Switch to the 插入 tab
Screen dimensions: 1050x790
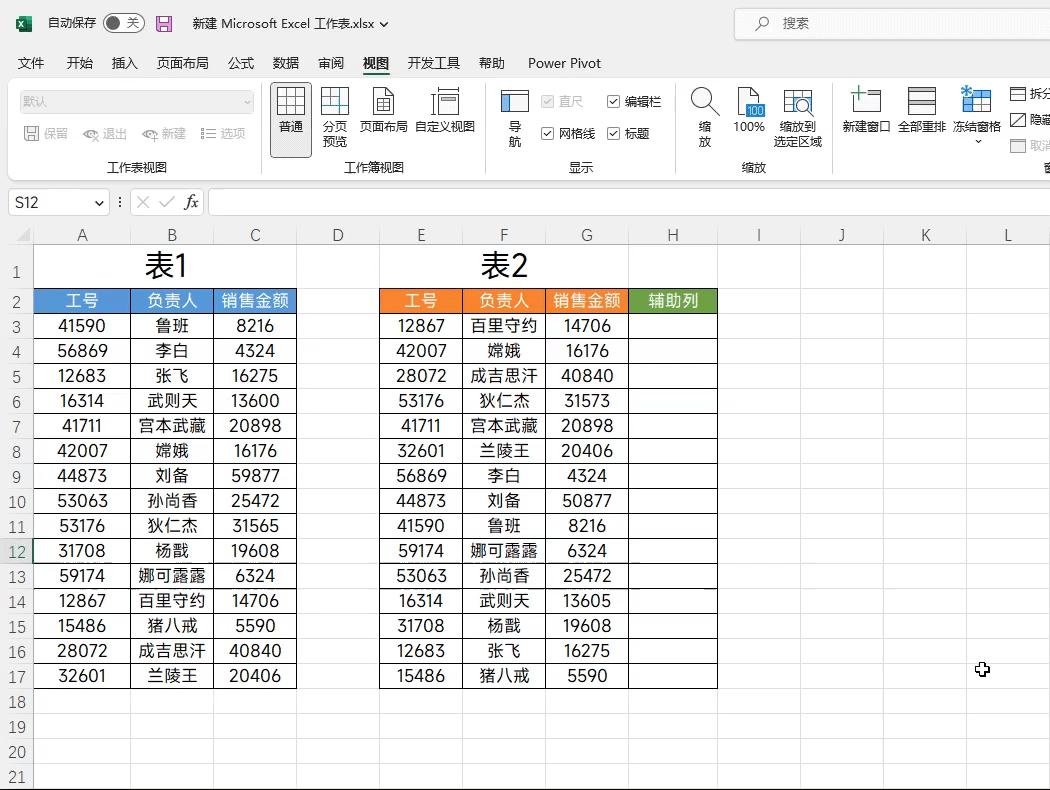coord(125,63)
